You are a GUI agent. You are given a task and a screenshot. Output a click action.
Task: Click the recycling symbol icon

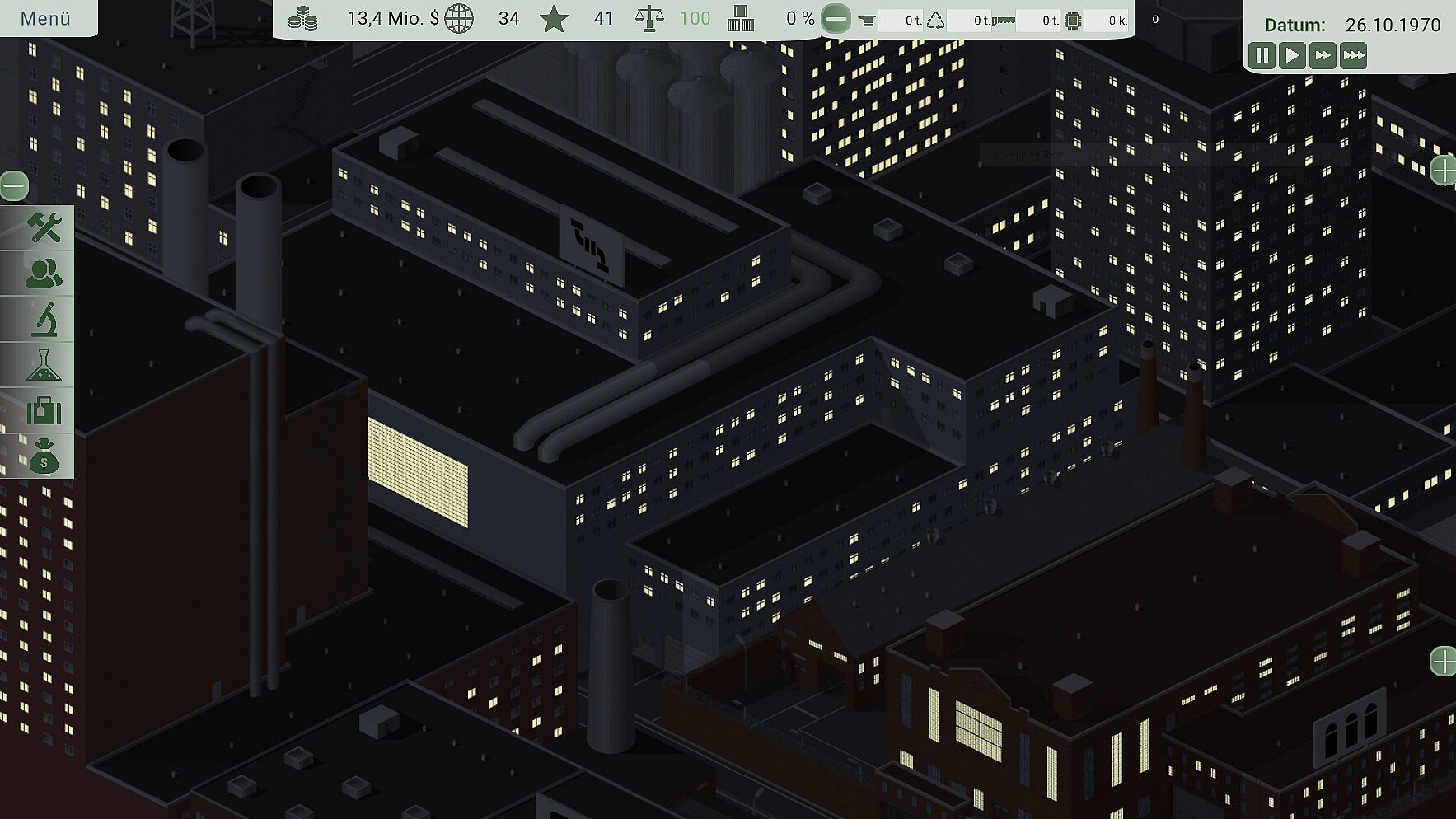pos(935,20)
